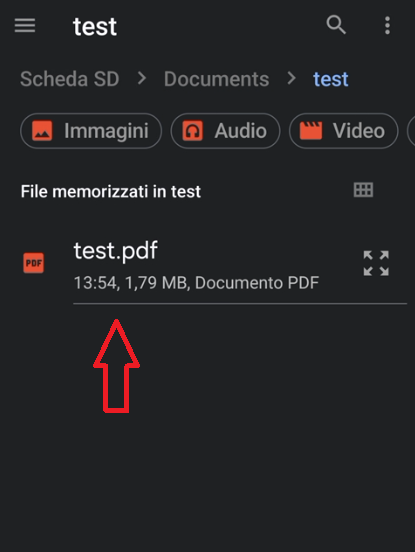Image resolution: width=415 pixels, height=552 pixels.
Task: Navigate to Documents breadcrumb folder
Action: 216,79
